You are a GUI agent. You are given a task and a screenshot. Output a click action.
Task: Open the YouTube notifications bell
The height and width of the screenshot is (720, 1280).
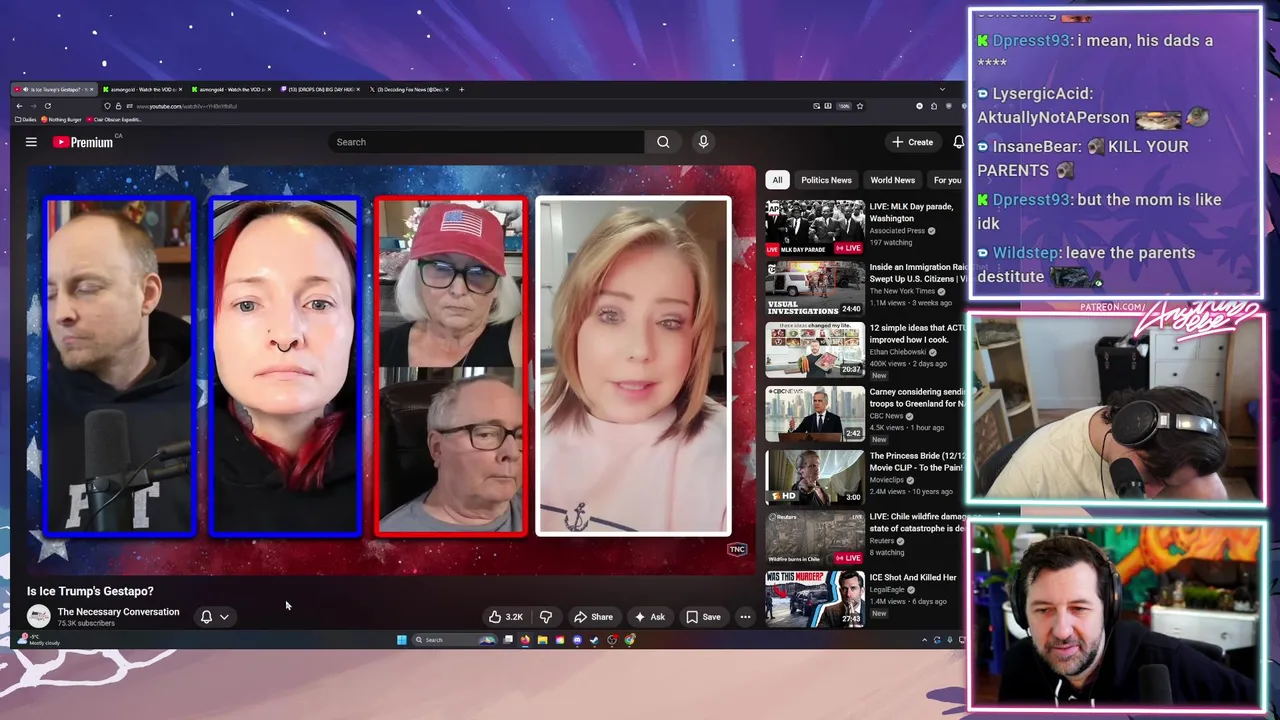[x=958, y=142]
